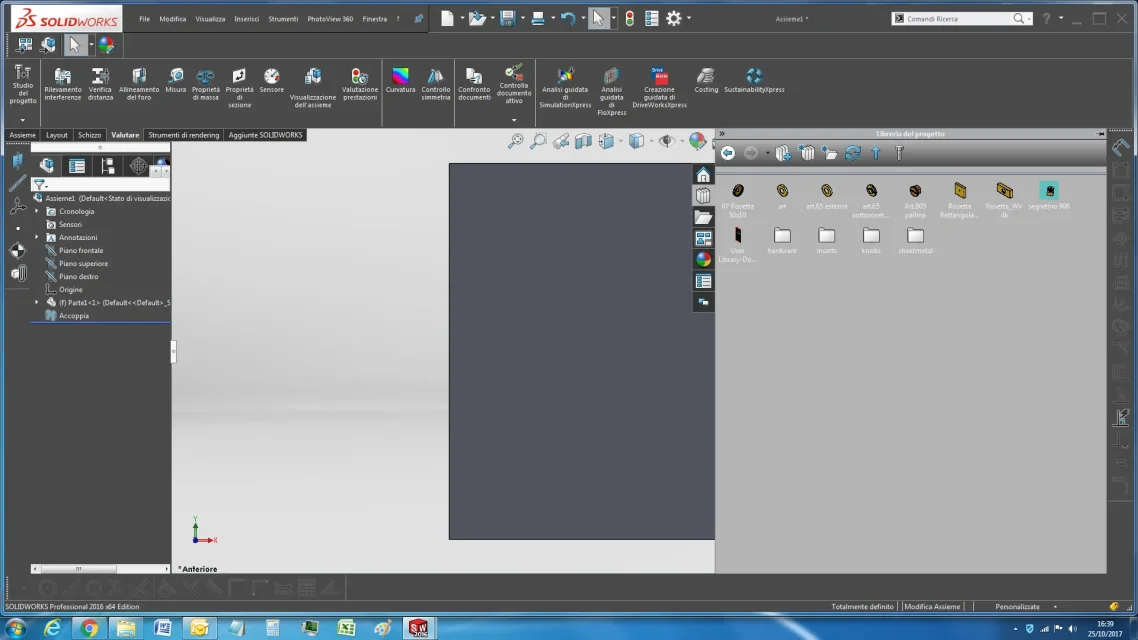Image resolution: width=1138 pixels, height=640 pixels.
Task: Click in the Comandi Ricerca search field
Action: [x=957, y=18]
